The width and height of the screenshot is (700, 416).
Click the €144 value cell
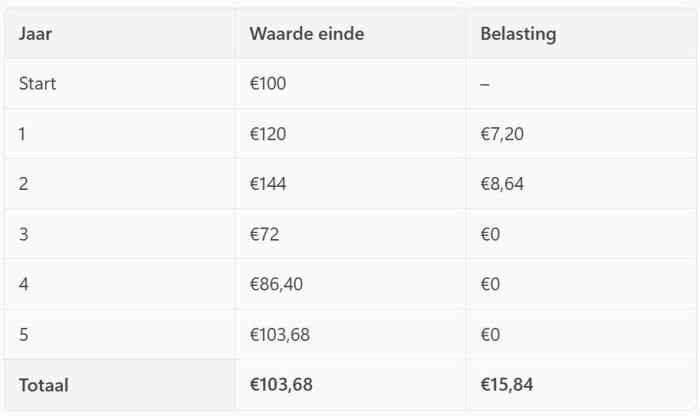pyautogui.click(x=267, y=184)
